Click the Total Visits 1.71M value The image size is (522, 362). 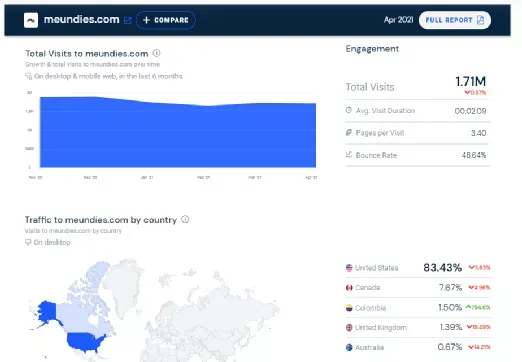[470, 81]
